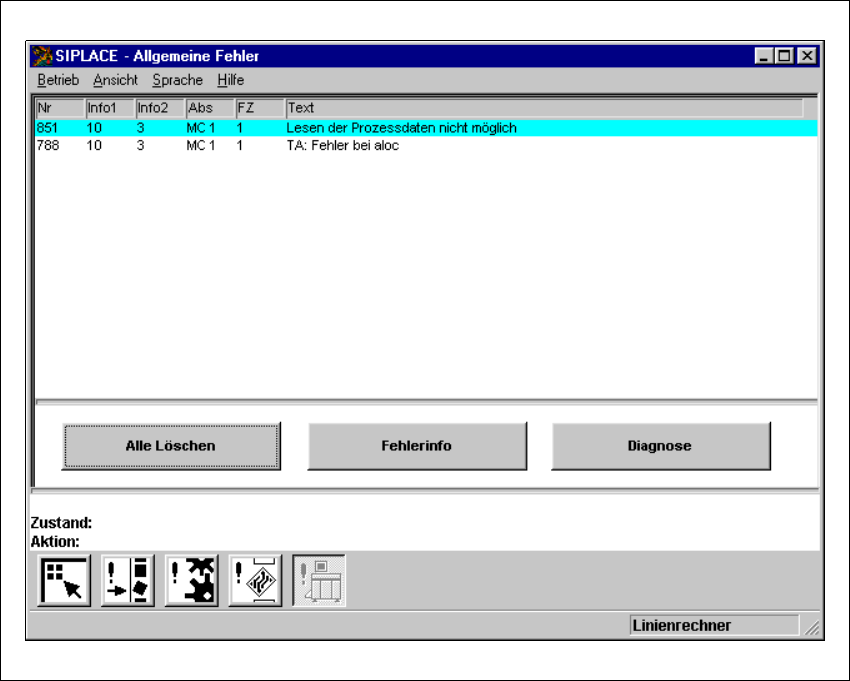Click the grid-with-cursor selection icon
The width and height of the screenshot is (850, 681).
click(64, 580)
